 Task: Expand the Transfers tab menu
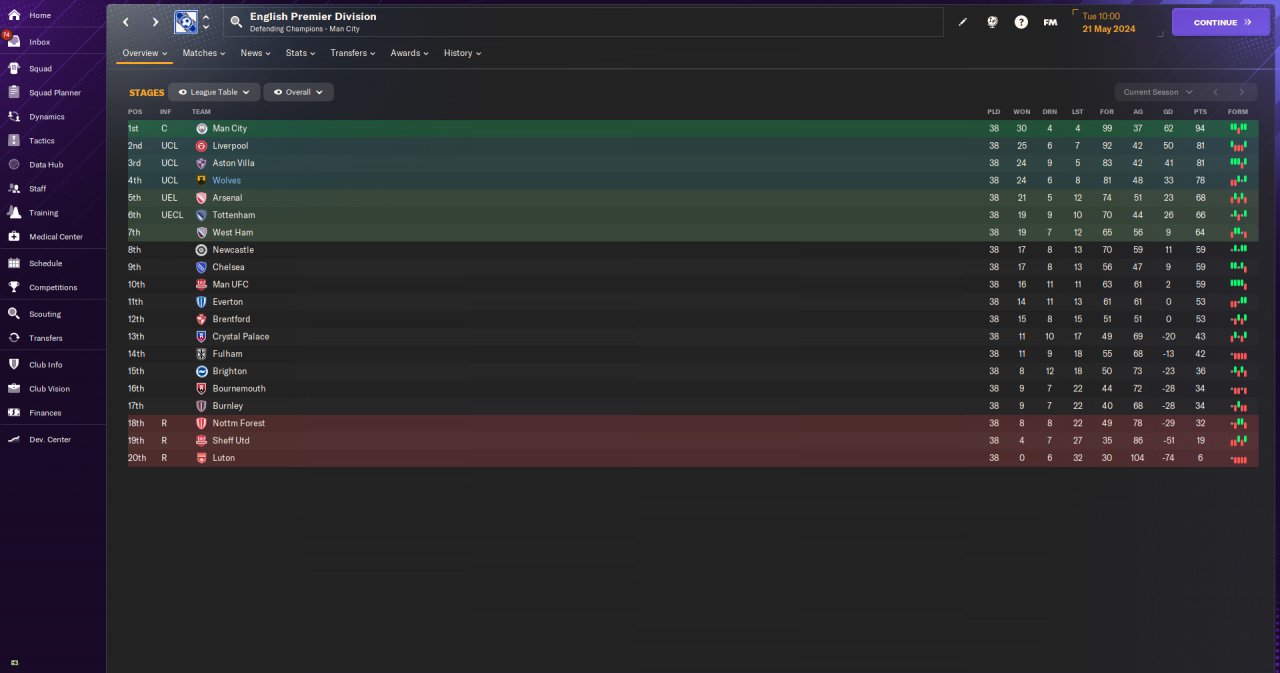pyautogui.click(x=353, y=53)
